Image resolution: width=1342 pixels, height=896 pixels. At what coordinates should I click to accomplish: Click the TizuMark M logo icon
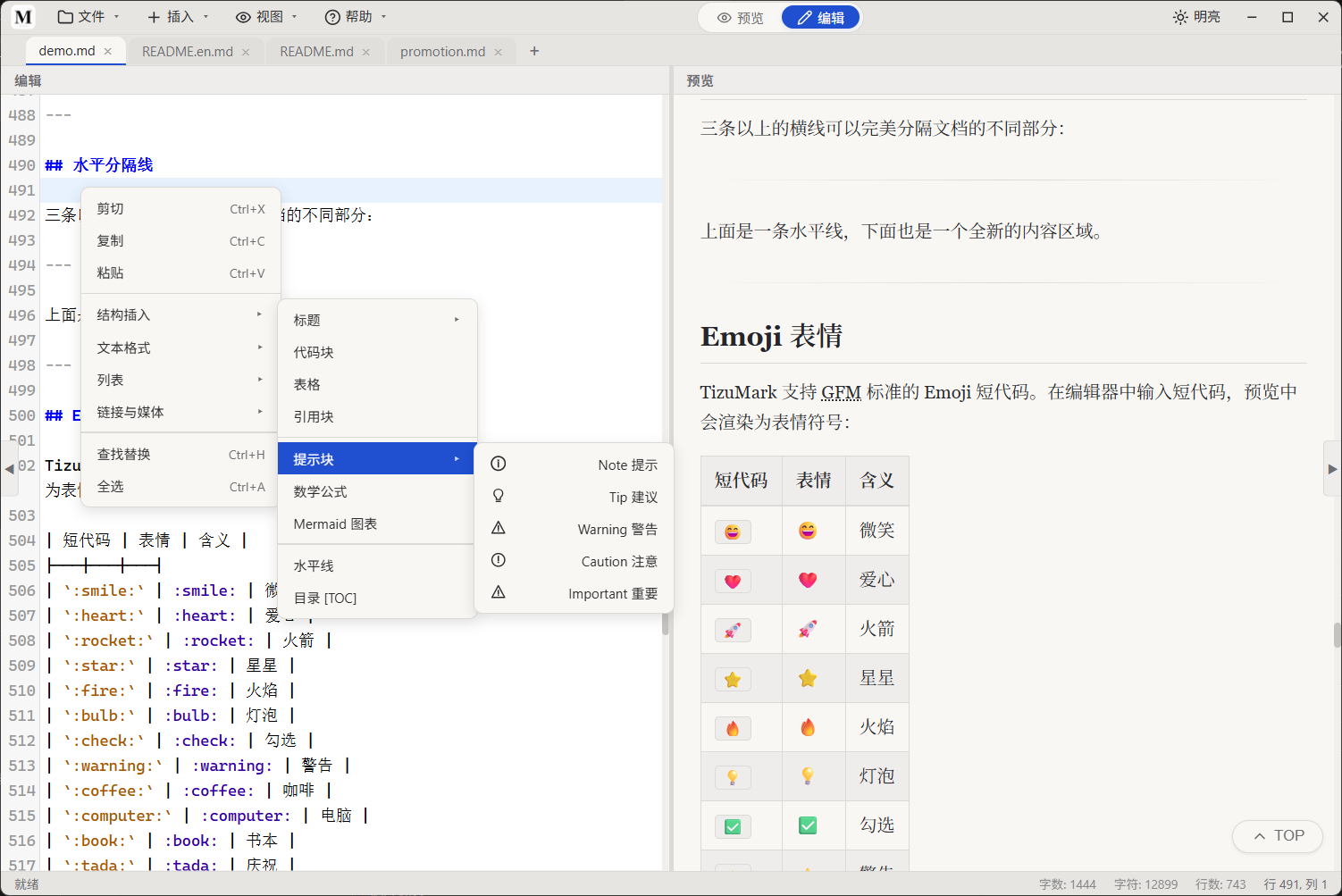coord(23,17)
